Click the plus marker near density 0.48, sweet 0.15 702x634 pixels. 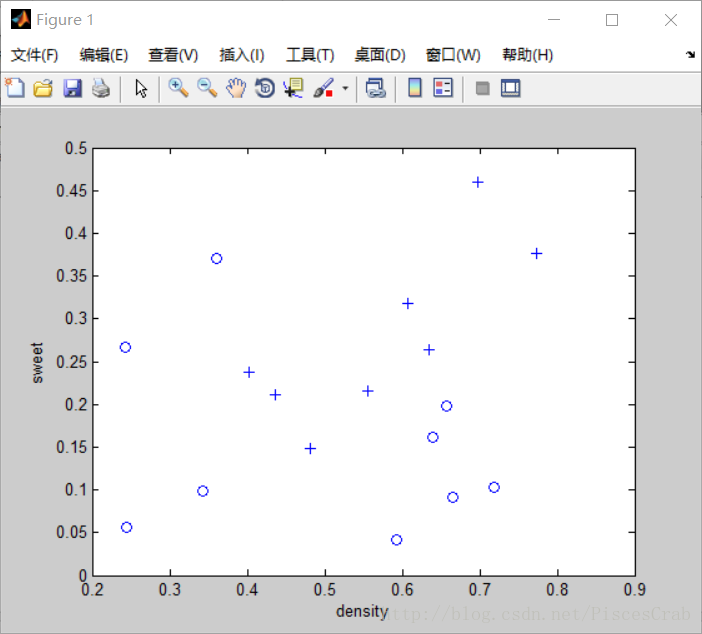click(310, 448)
